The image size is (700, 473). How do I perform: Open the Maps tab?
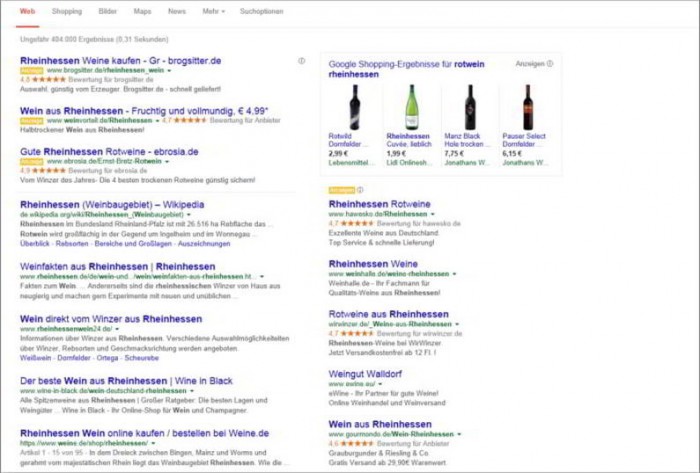tap(142, 11)
